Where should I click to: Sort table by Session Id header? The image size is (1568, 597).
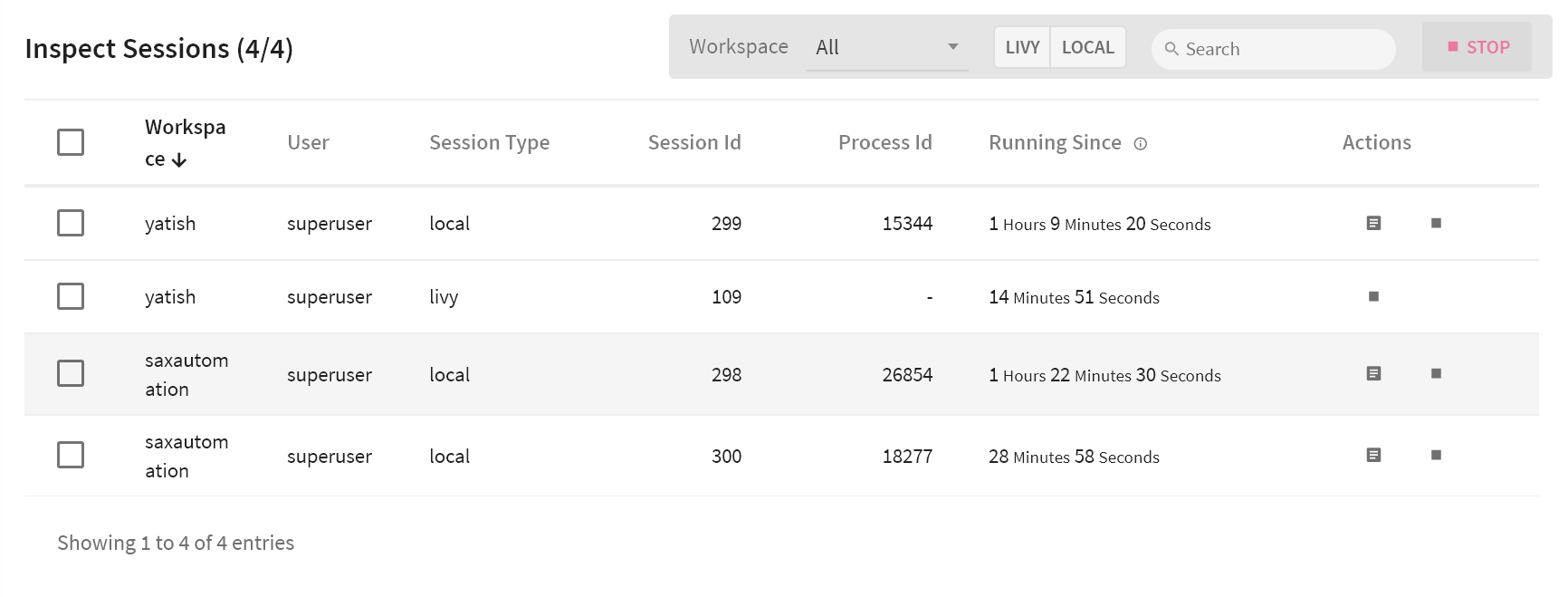pyautogui.click(x=693, y=142)
